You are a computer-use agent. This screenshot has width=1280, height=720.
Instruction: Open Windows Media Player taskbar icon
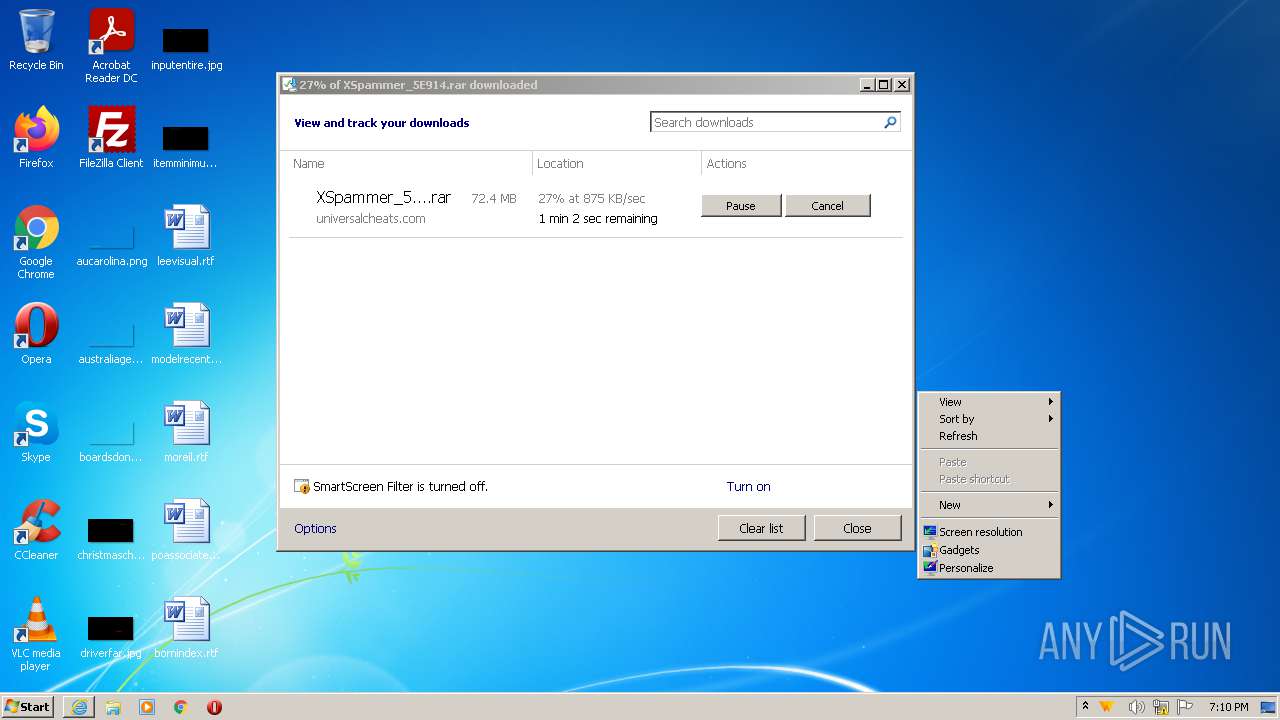(x=147, y=707)
